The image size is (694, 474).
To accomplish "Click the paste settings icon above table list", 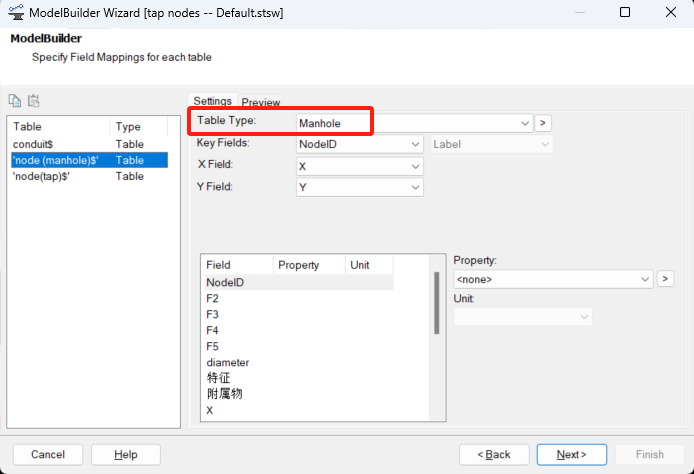I will click(x=33, y=100).
